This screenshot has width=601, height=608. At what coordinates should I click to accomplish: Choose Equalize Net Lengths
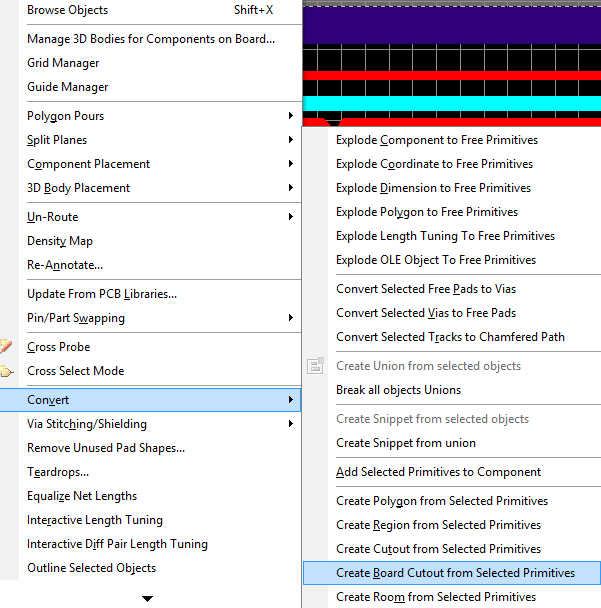[150, 496]
